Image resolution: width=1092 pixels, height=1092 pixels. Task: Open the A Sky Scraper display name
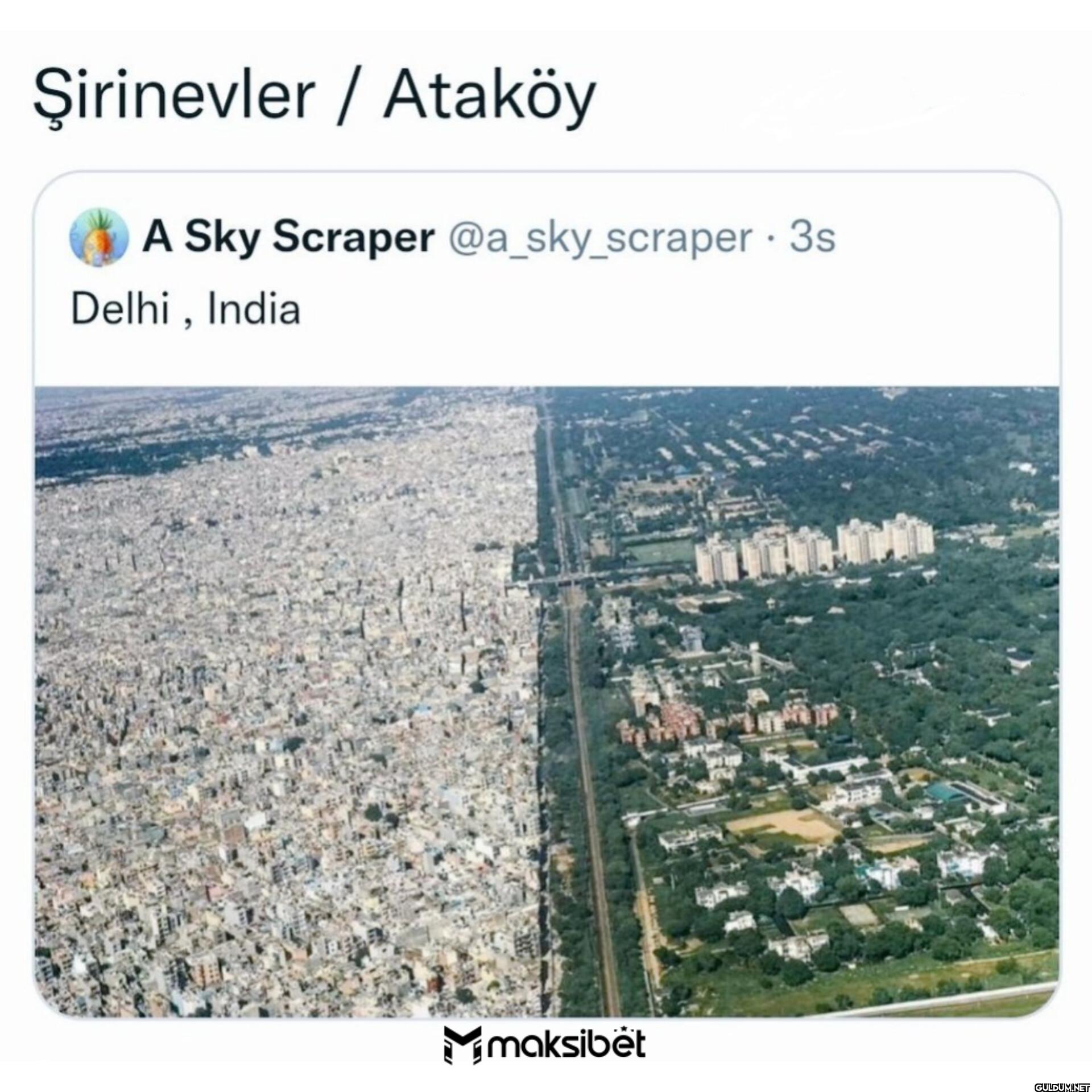[x=289, y=237]
